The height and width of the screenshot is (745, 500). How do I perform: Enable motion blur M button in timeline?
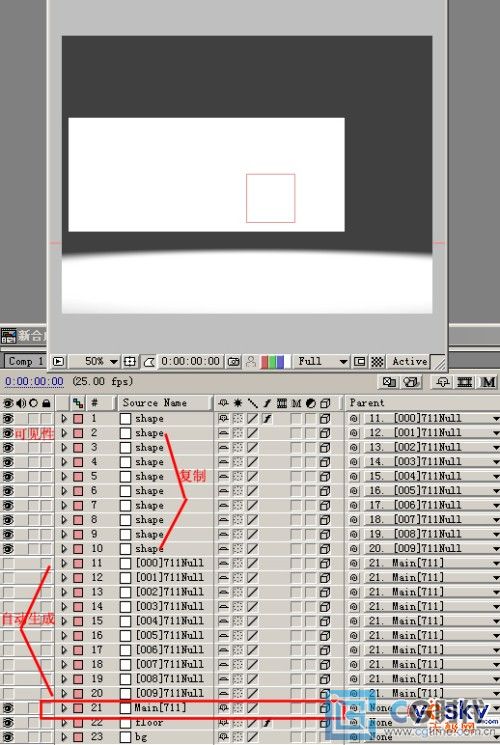pyautogui.click(x=488, y=382)
